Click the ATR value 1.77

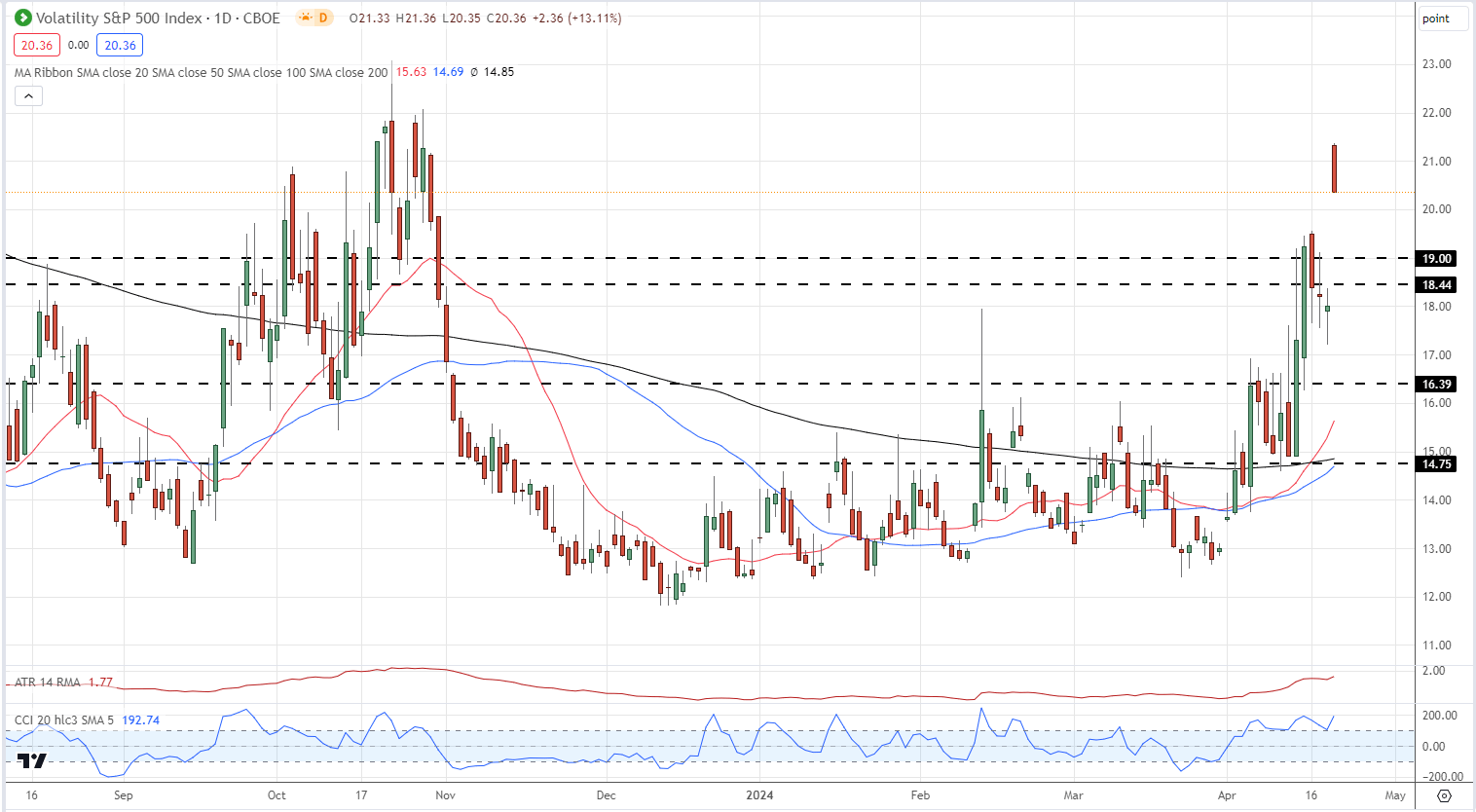(x=100, y=683)
